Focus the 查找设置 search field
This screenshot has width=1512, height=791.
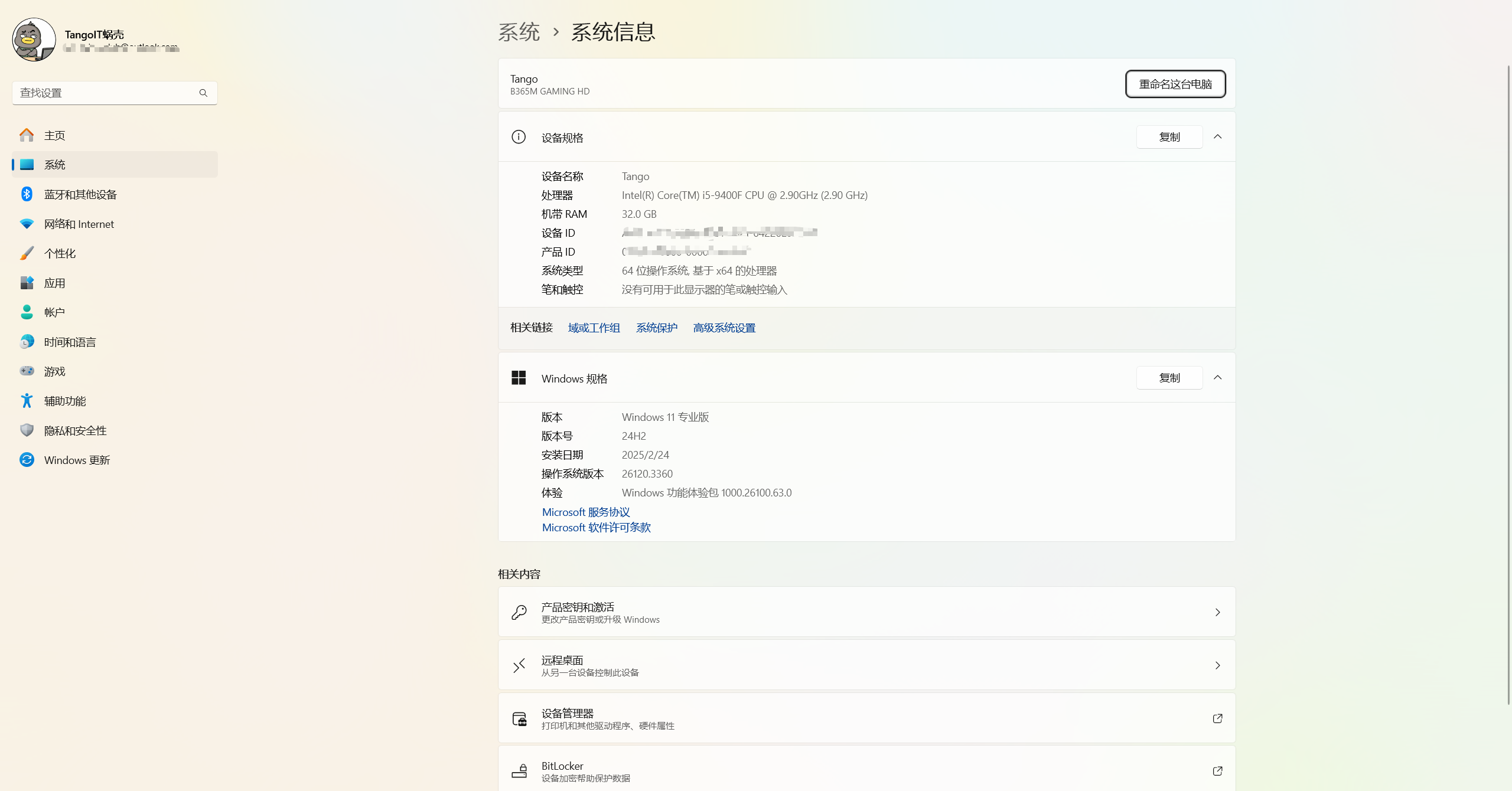point(115,93)
